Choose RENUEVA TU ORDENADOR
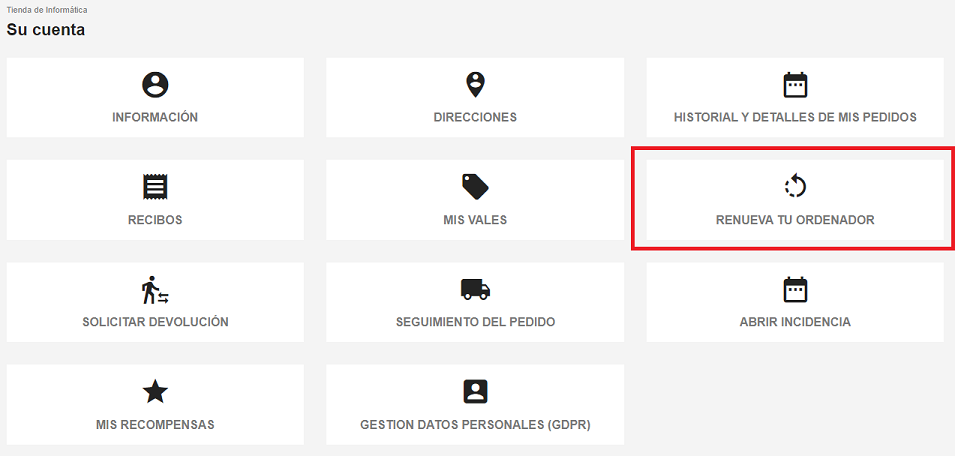 (x=795, y=220)
